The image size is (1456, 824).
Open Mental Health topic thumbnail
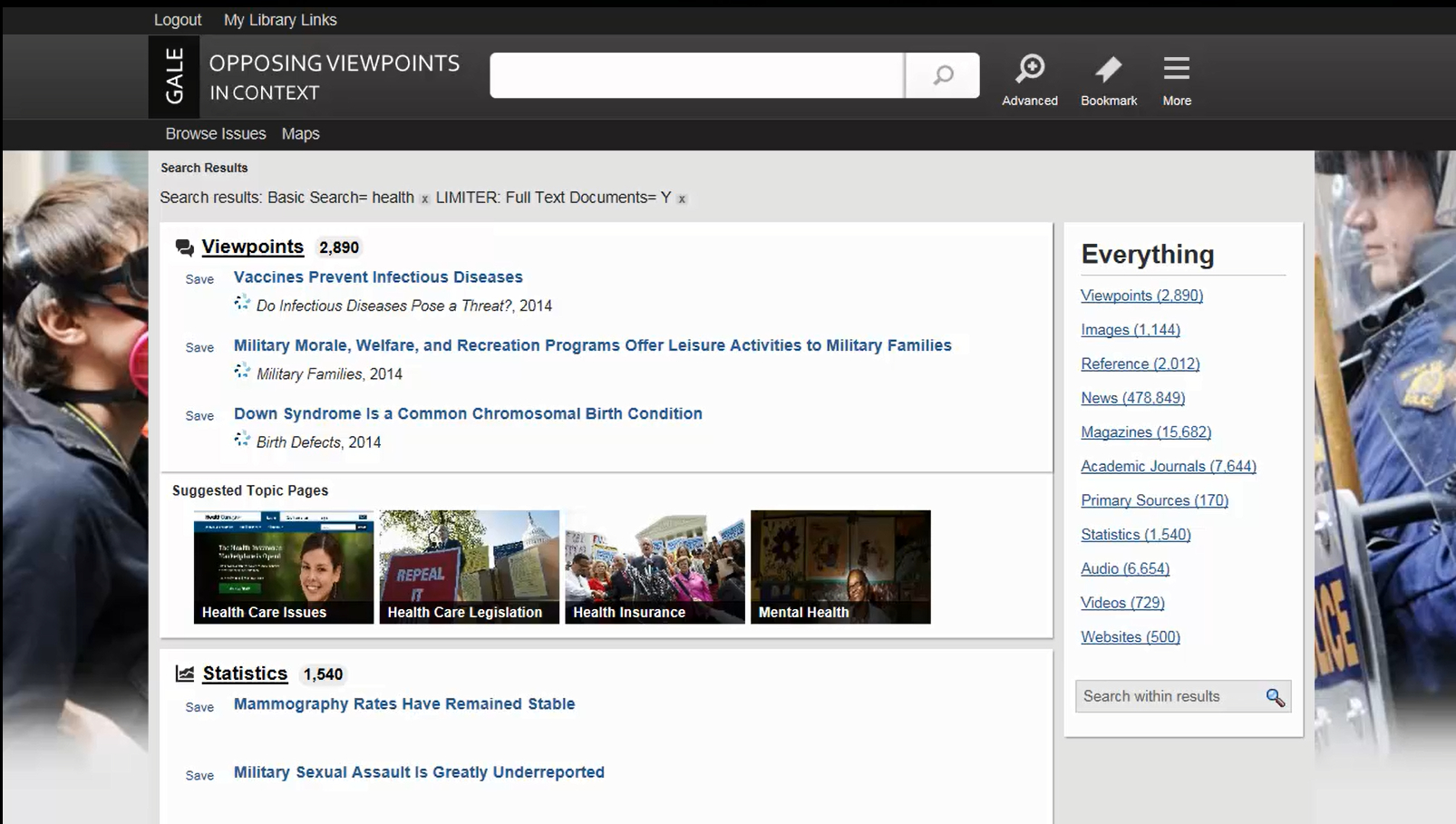(x=840, y=567)
